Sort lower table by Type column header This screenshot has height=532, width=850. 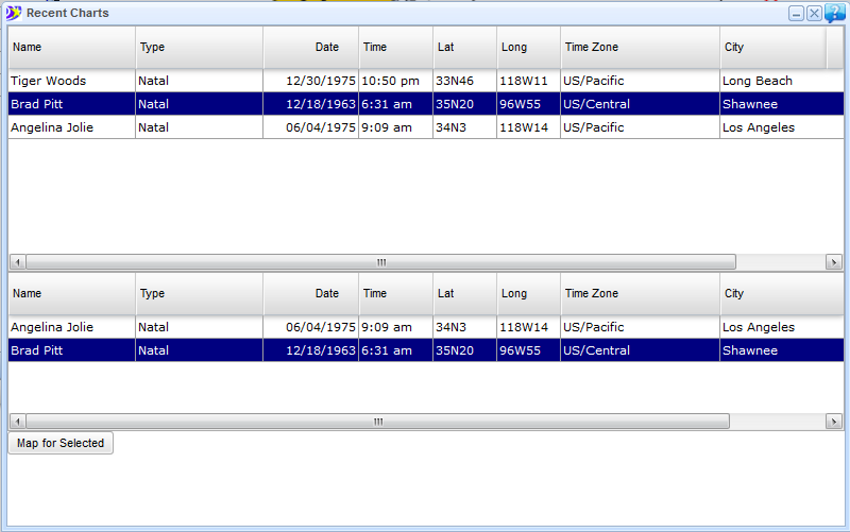pos(199,294)
